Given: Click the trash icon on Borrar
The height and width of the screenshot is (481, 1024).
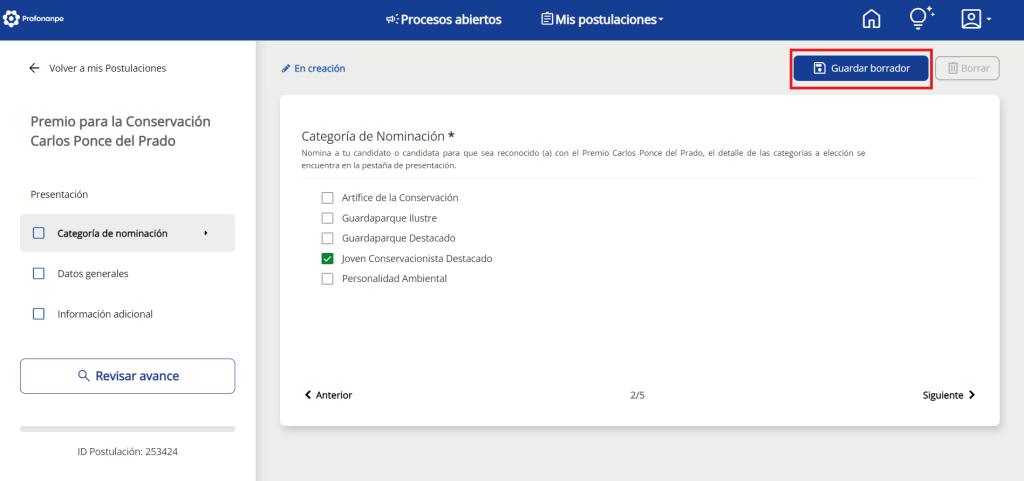Looking at the screenshot, I should (x=953, y=68).
